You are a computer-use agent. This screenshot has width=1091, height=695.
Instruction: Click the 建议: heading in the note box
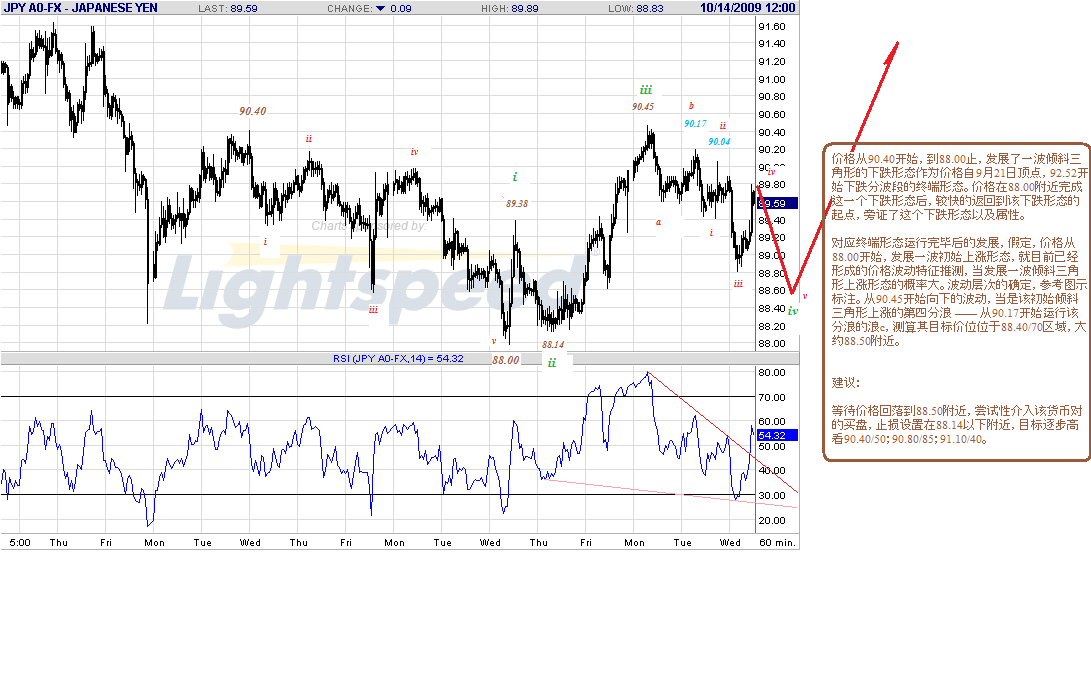pyautogui.click(x=845, y=383)
